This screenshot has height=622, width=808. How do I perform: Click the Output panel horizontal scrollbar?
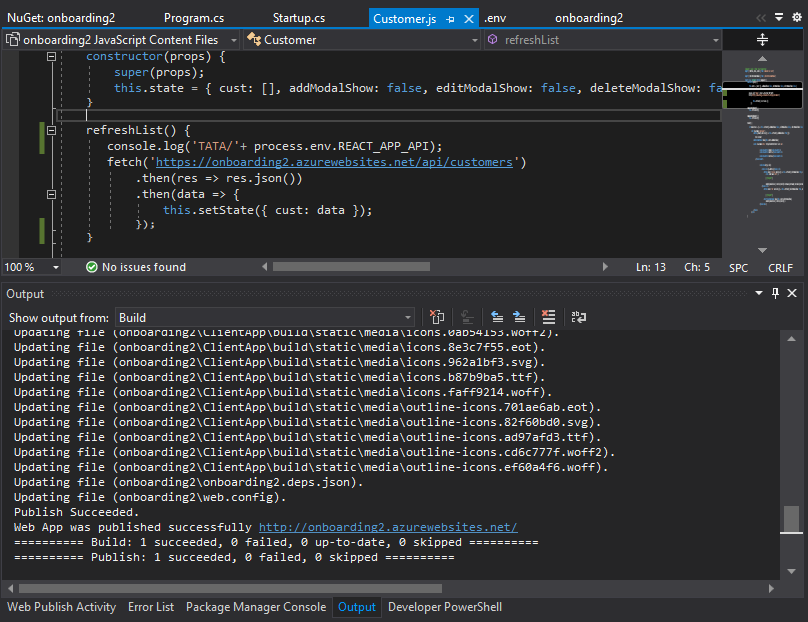(230, 588)
